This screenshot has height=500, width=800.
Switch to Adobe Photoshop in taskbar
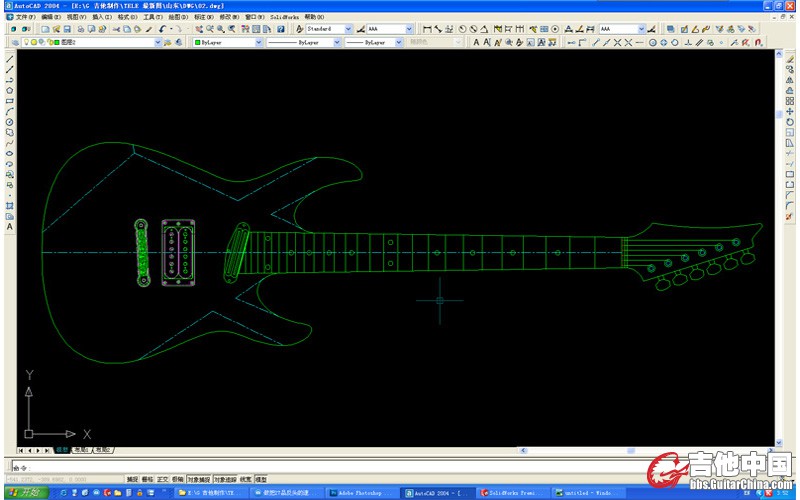358,493
